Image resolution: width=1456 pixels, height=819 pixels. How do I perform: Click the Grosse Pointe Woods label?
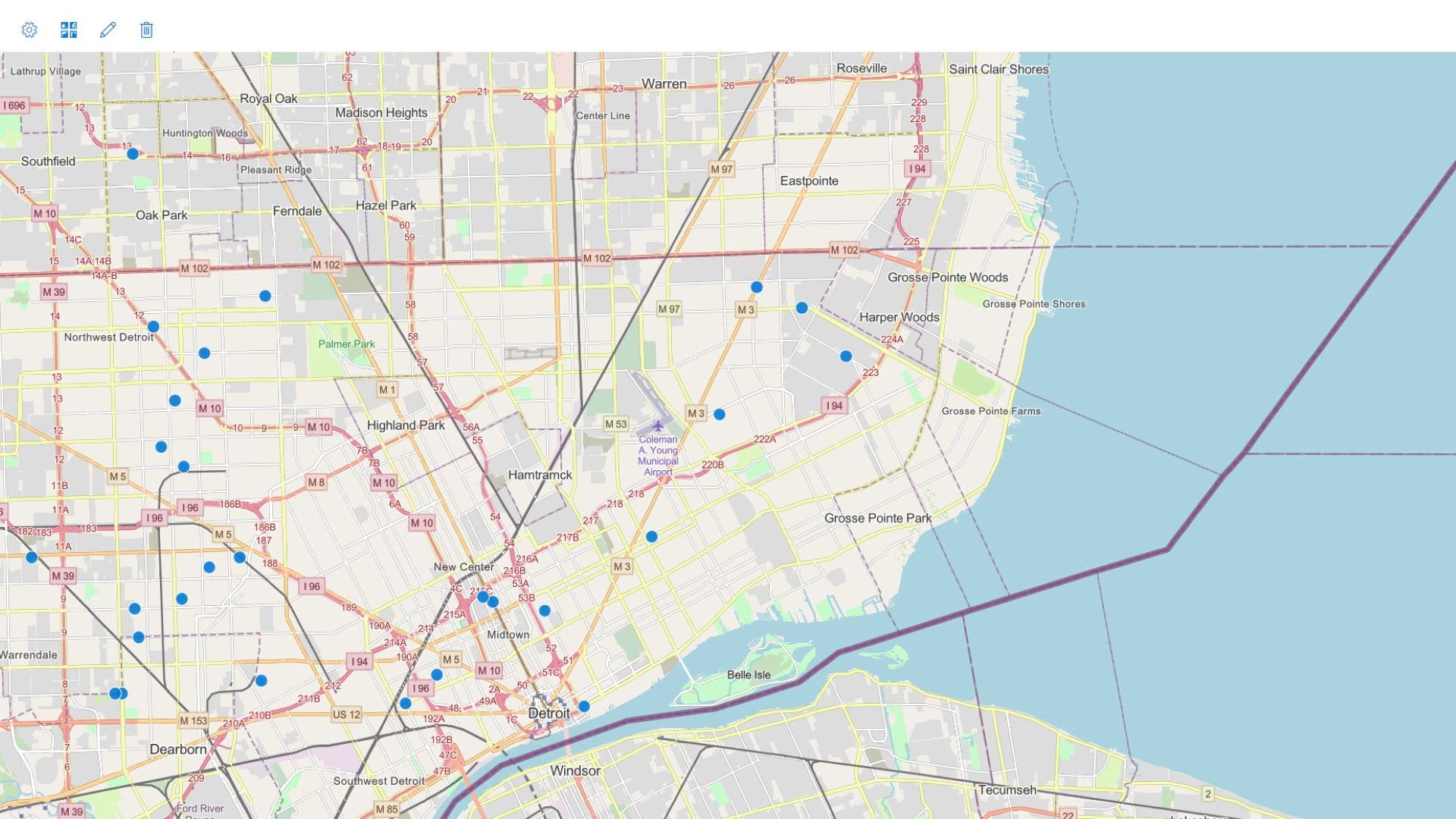949,278
